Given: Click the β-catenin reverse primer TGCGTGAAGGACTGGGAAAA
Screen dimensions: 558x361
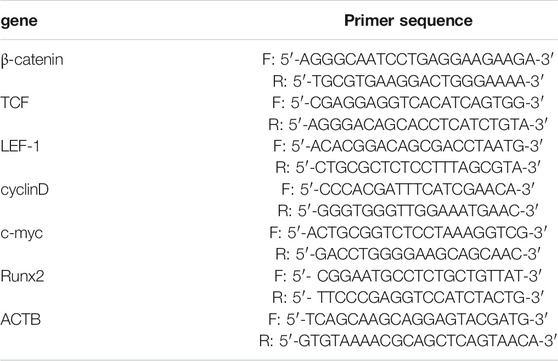Looking at the screenshot, I should point(408,82).
